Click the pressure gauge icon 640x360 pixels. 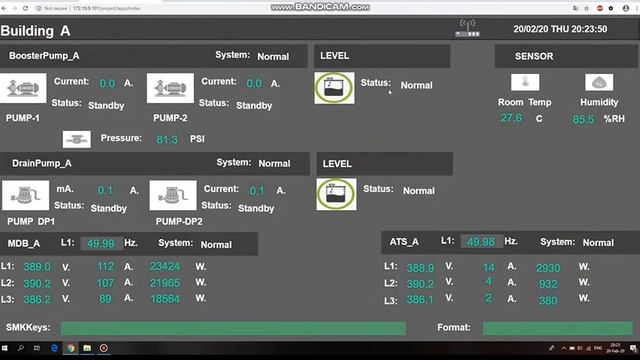tap(77, 140)
